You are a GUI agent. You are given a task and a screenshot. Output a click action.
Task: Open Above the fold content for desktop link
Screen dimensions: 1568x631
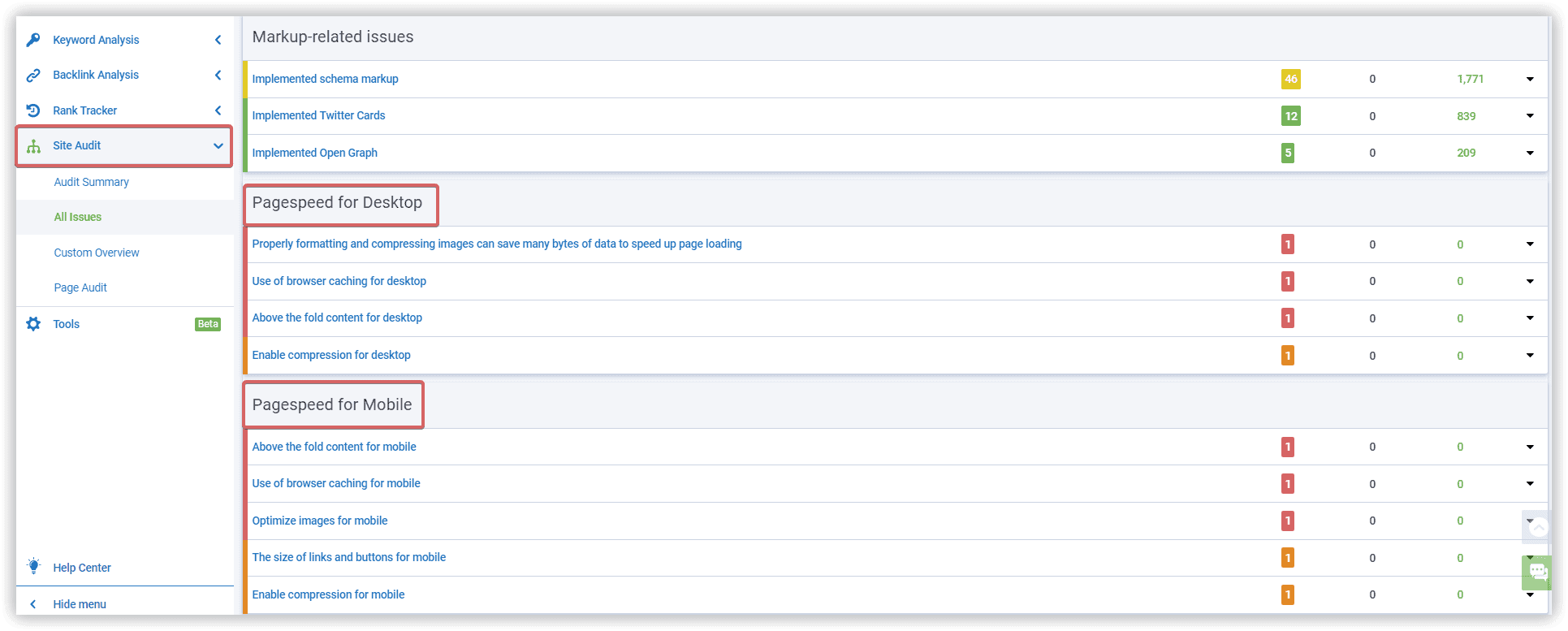click(x=336, y=318)
